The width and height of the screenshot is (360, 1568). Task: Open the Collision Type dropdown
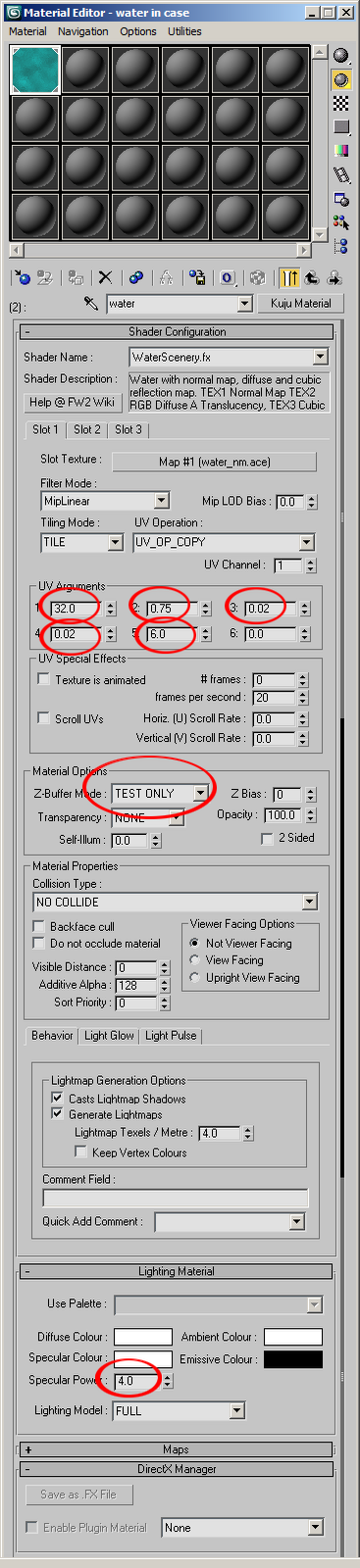(176, 902)
